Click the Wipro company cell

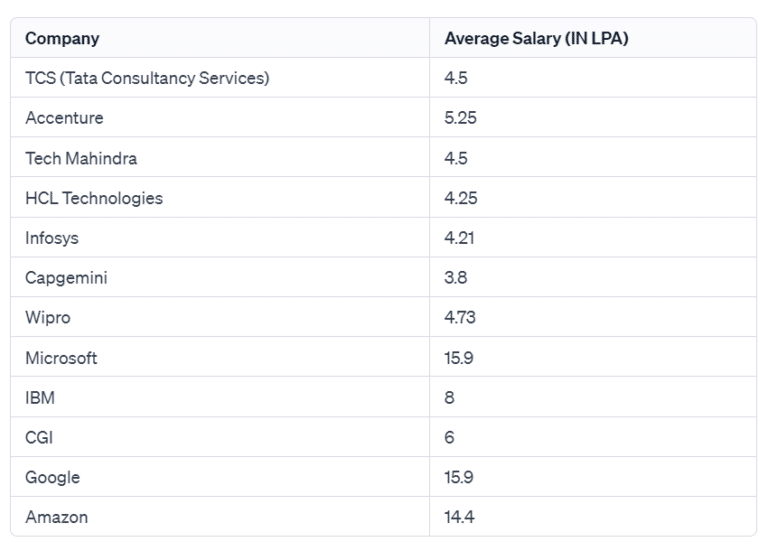(48, 318)
